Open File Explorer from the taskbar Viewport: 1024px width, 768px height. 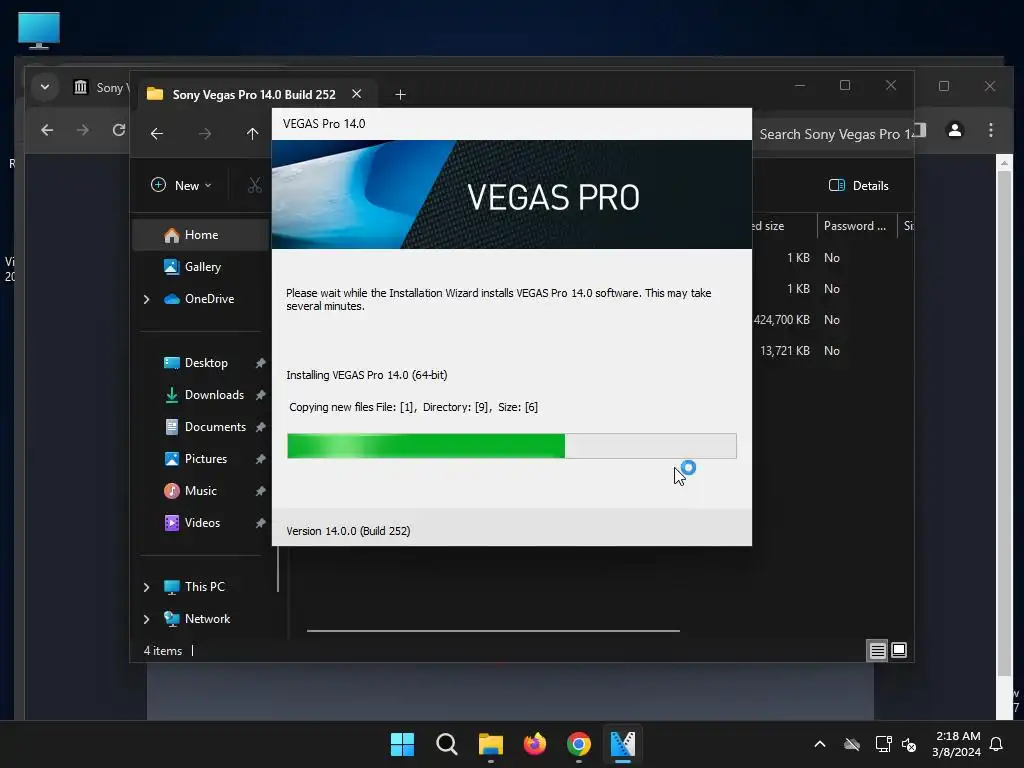click(x=490, y=744)
